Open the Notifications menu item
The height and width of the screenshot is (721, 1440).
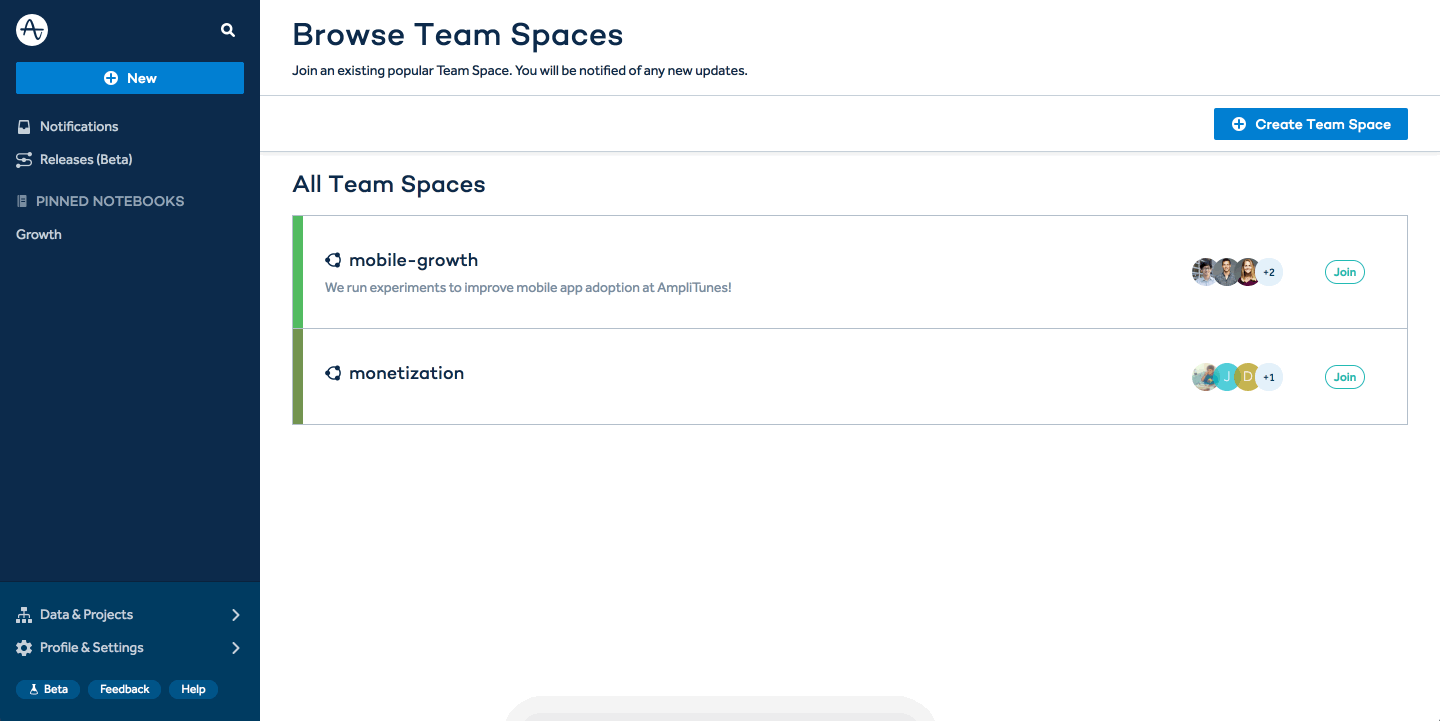tap(79, 127)
